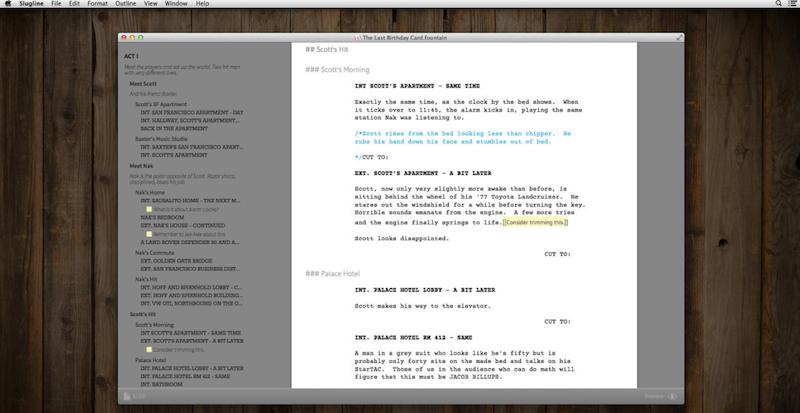
Task: Go to NAK'S BEDROOM scene in the outline
Action: pos(162,217)
